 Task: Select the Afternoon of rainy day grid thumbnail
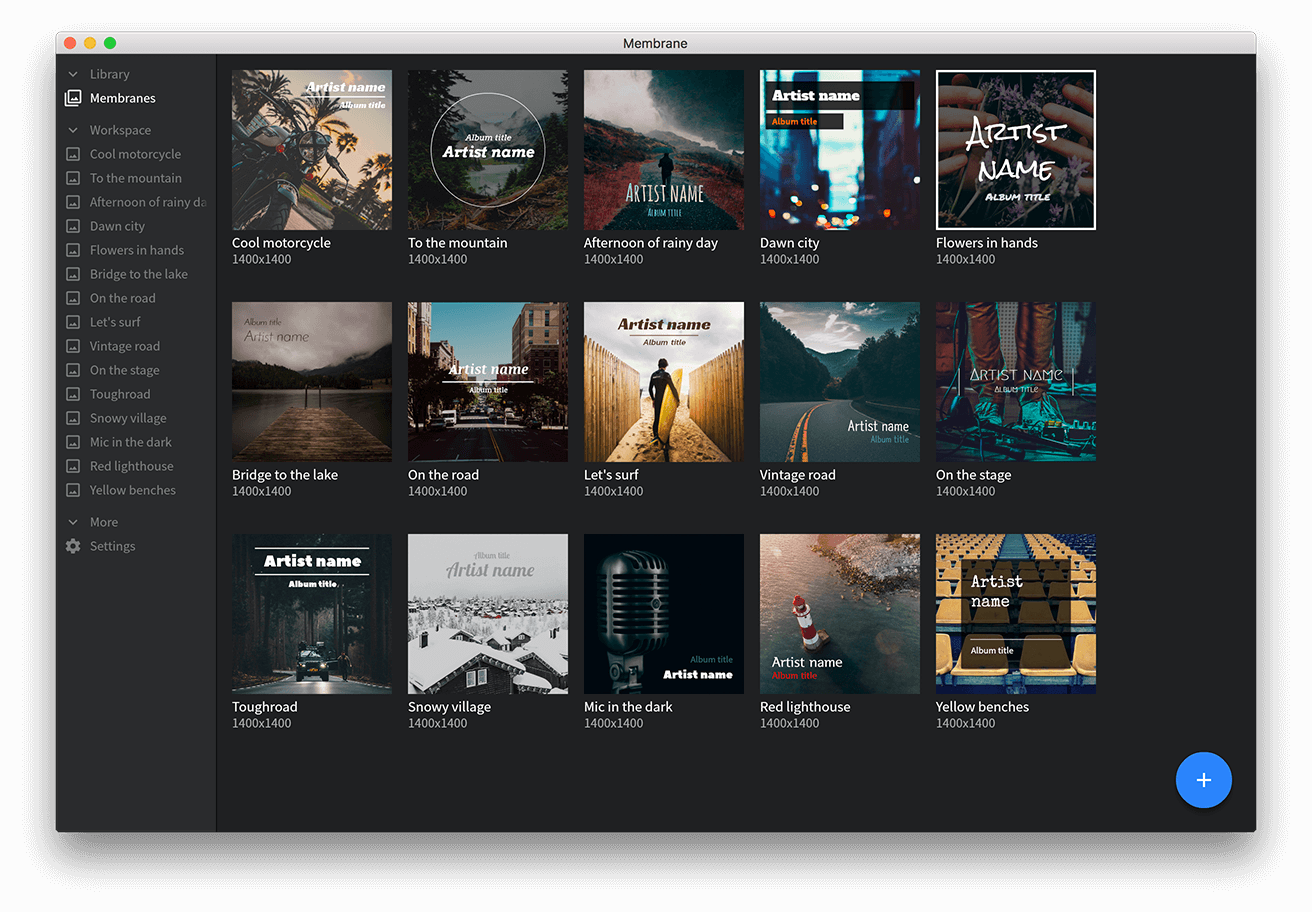[x=664, y=150]
